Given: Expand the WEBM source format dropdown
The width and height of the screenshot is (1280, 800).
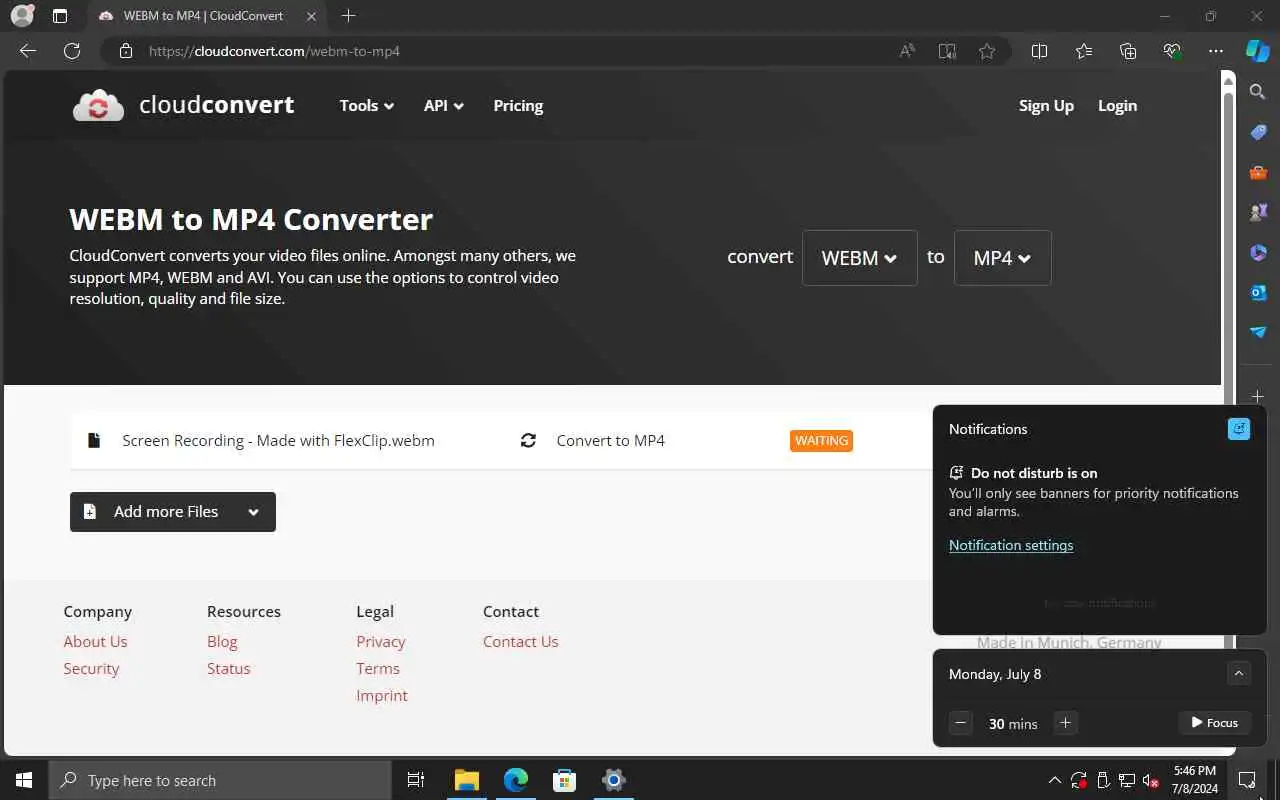Looking at the screenshot, I should pos(859,258).
